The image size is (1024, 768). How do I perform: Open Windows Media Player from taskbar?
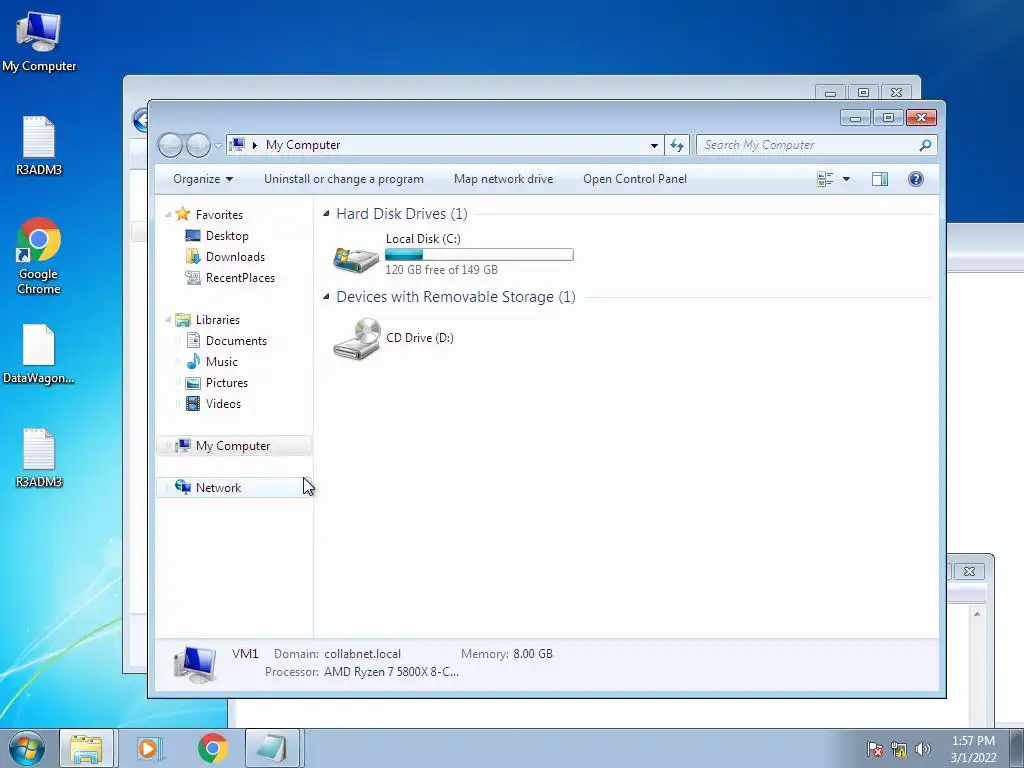coord(149,748)
